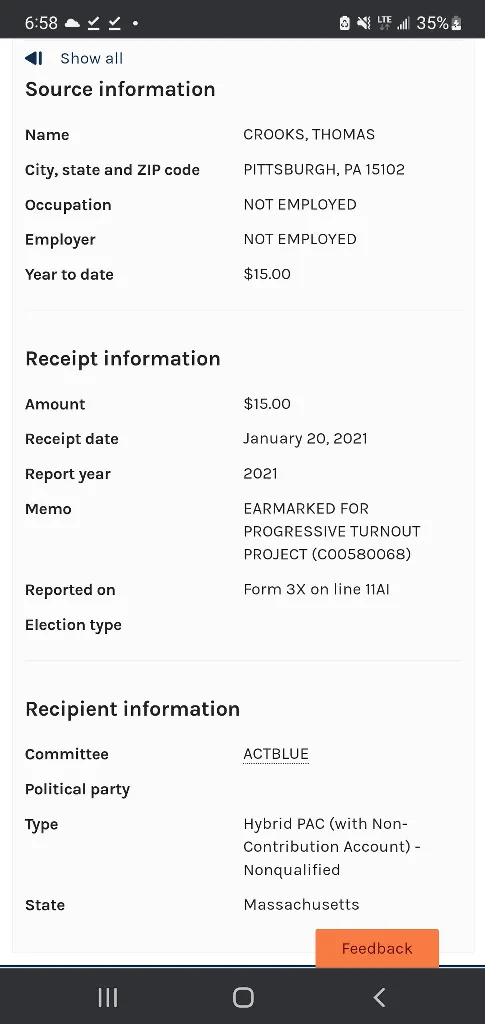Image resolution: width=485 pixels, height=1024 pixels.
Task: Tap the muted sound status icon
Action: click(364, 23)
